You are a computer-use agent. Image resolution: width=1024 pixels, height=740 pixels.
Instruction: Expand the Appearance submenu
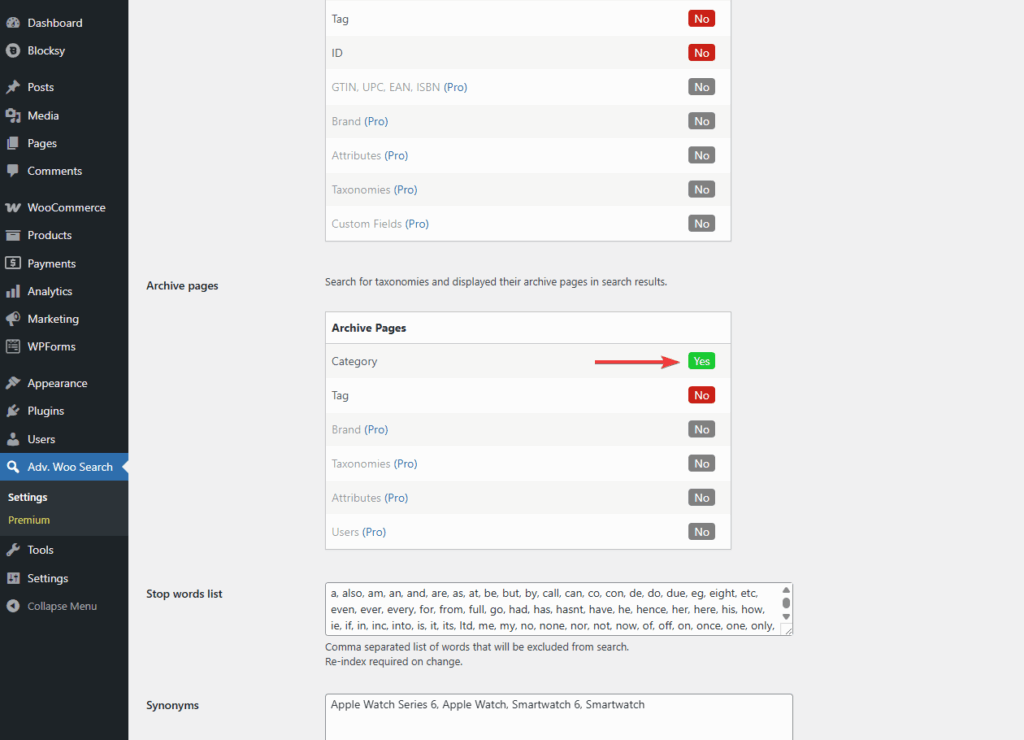coord(60,382)
